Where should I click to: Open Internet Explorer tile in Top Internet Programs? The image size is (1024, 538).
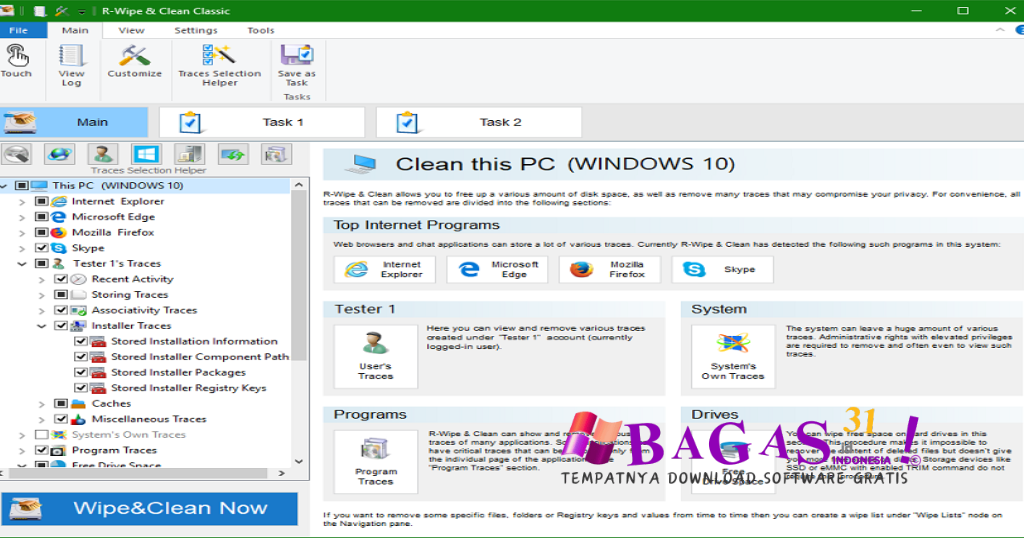385,269
